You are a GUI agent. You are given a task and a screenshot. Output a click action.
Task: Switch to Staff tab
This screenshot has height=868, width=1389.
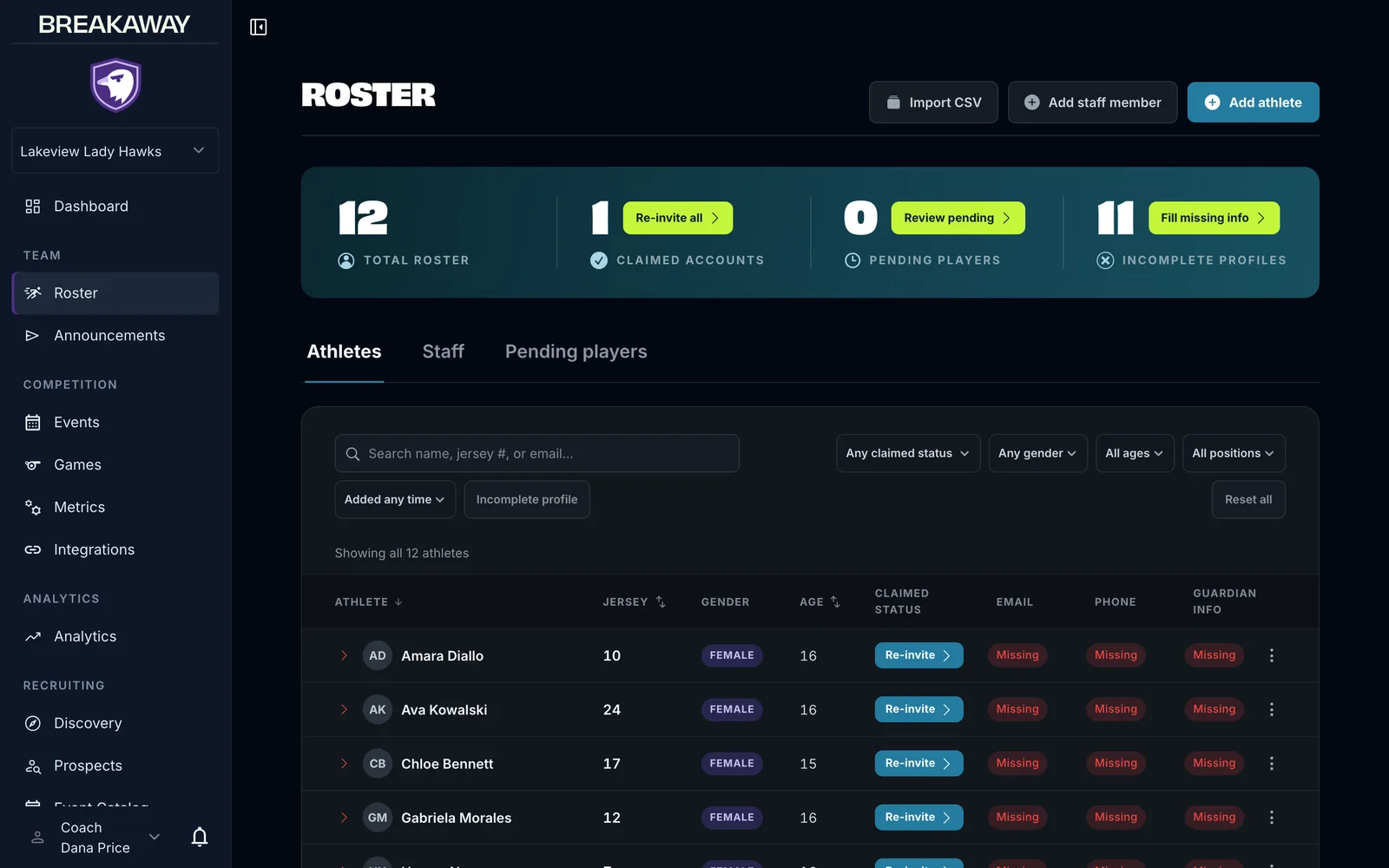(443, 352)
